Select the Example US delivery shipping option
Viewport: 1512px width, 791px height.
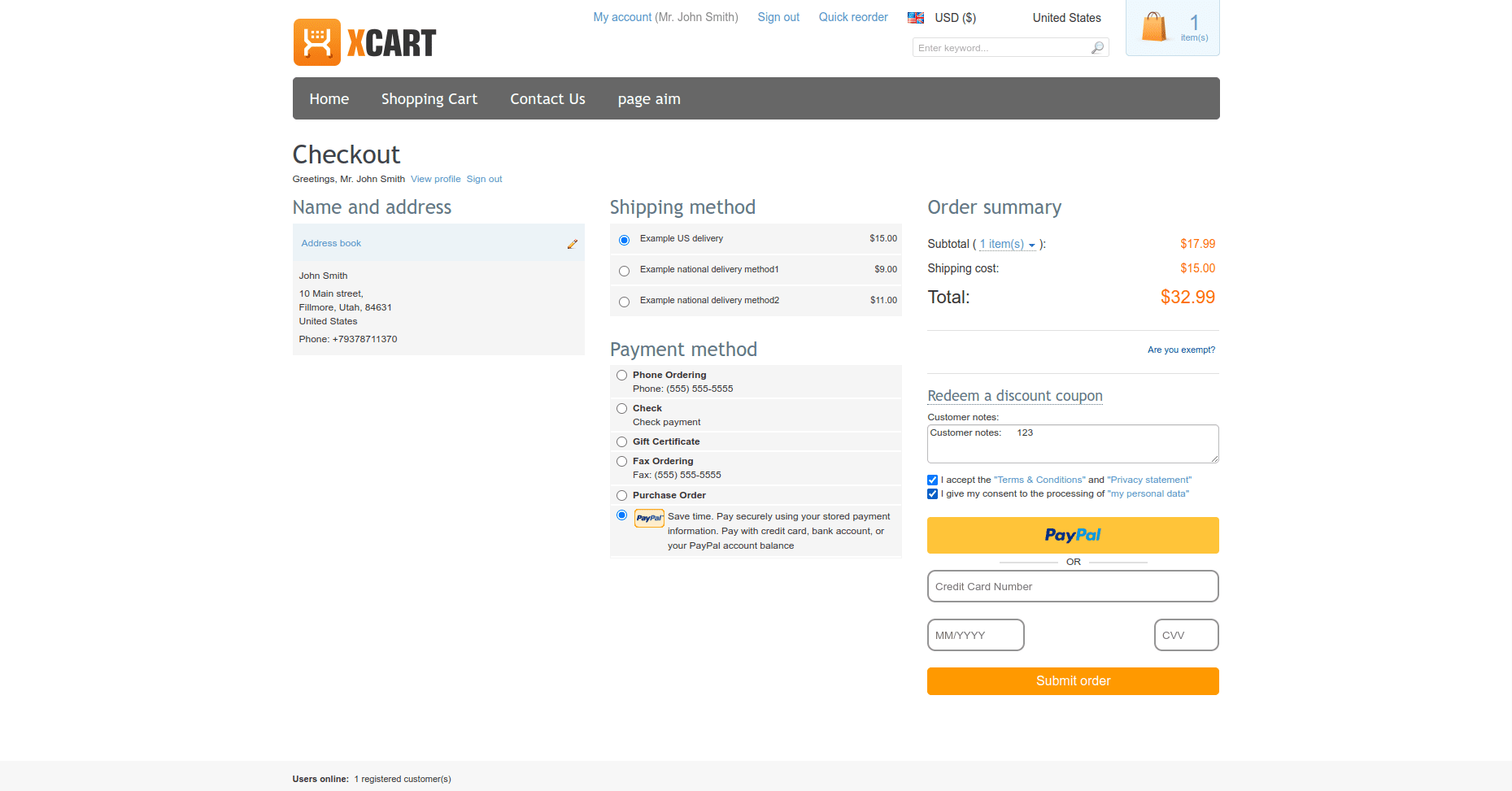[624, 239]
